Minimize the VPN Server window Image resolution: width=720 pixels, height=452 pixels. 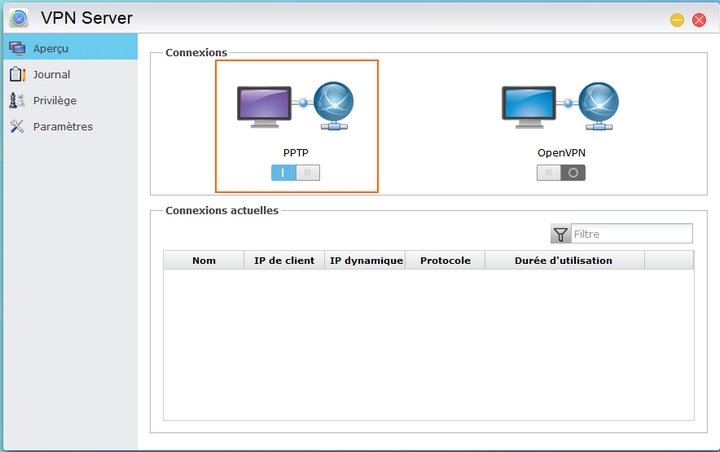coord(677,20)
